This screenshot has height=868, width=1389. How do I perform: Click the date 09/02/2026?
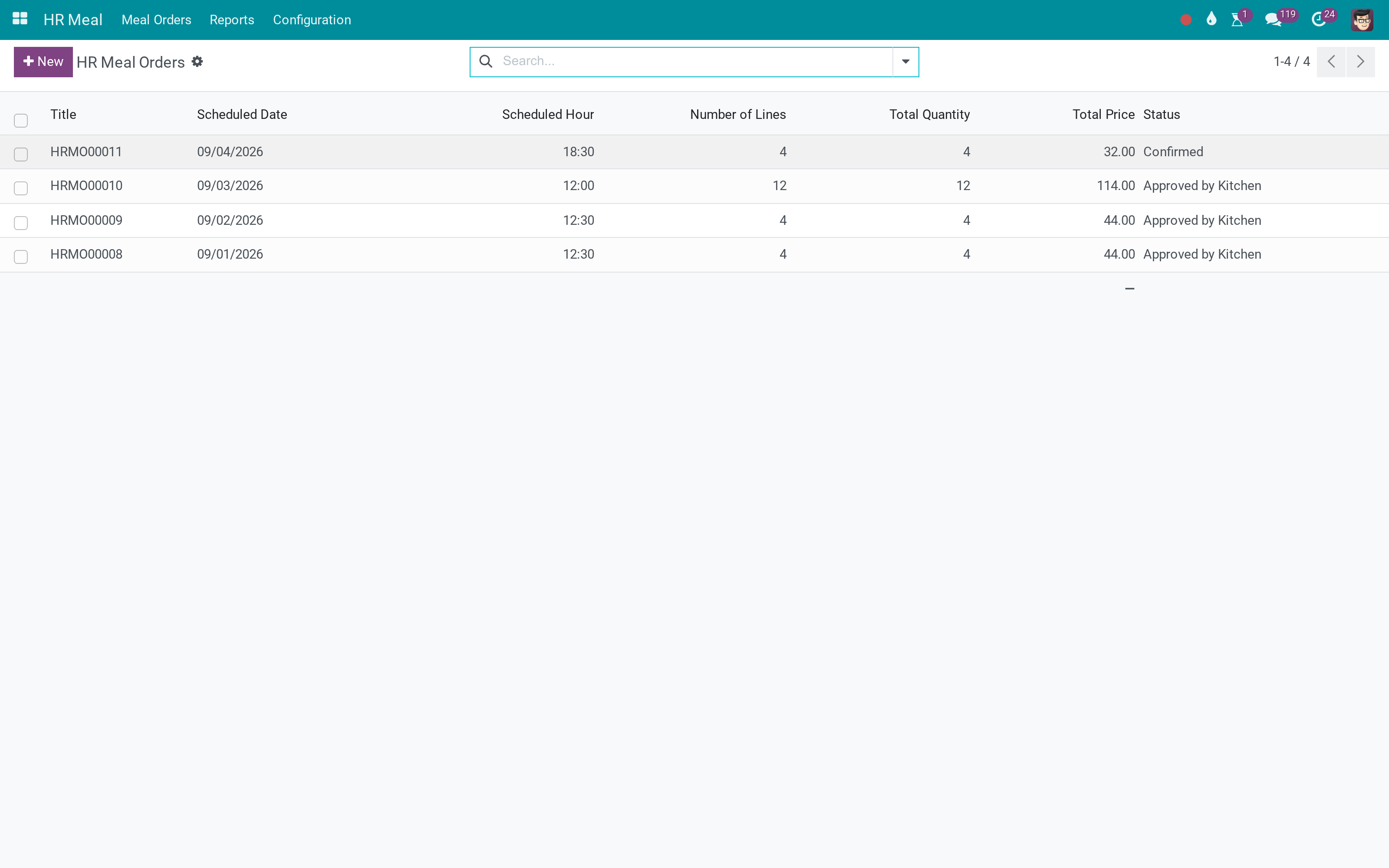[230, 220]
